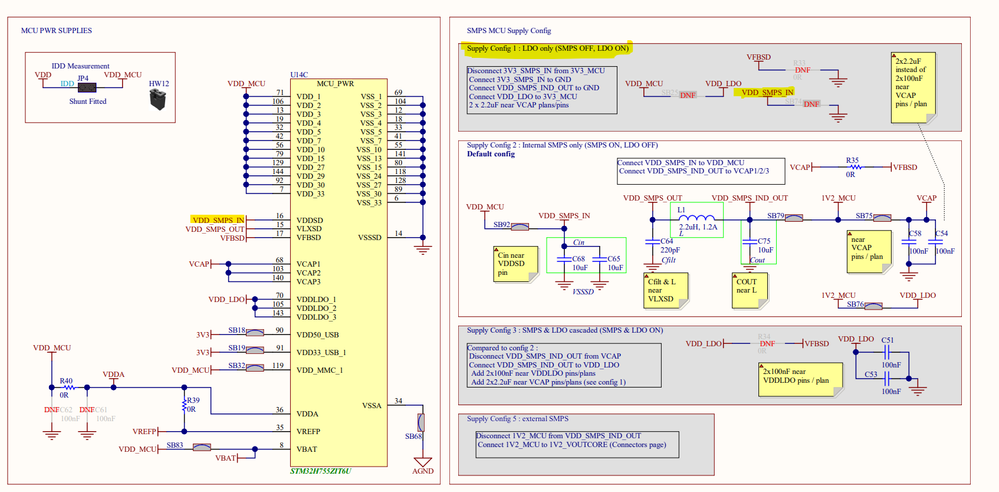Viewport: 999px width, 492px height.
Task: Select solder bridge SB79
Action: (x=793, y=219)
